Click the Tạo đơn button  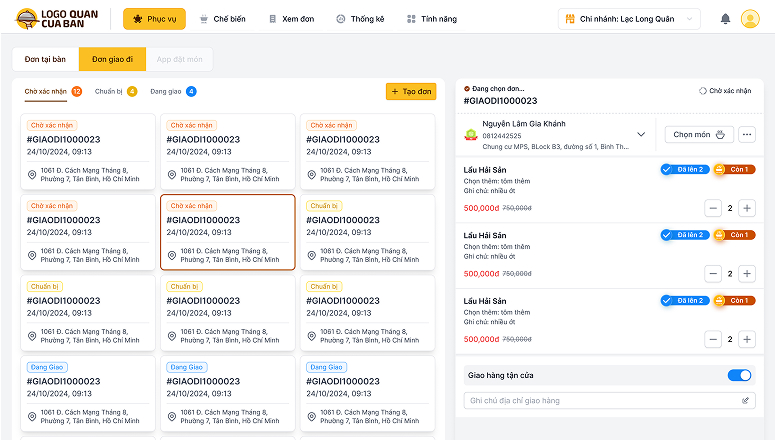coord(411,91)
